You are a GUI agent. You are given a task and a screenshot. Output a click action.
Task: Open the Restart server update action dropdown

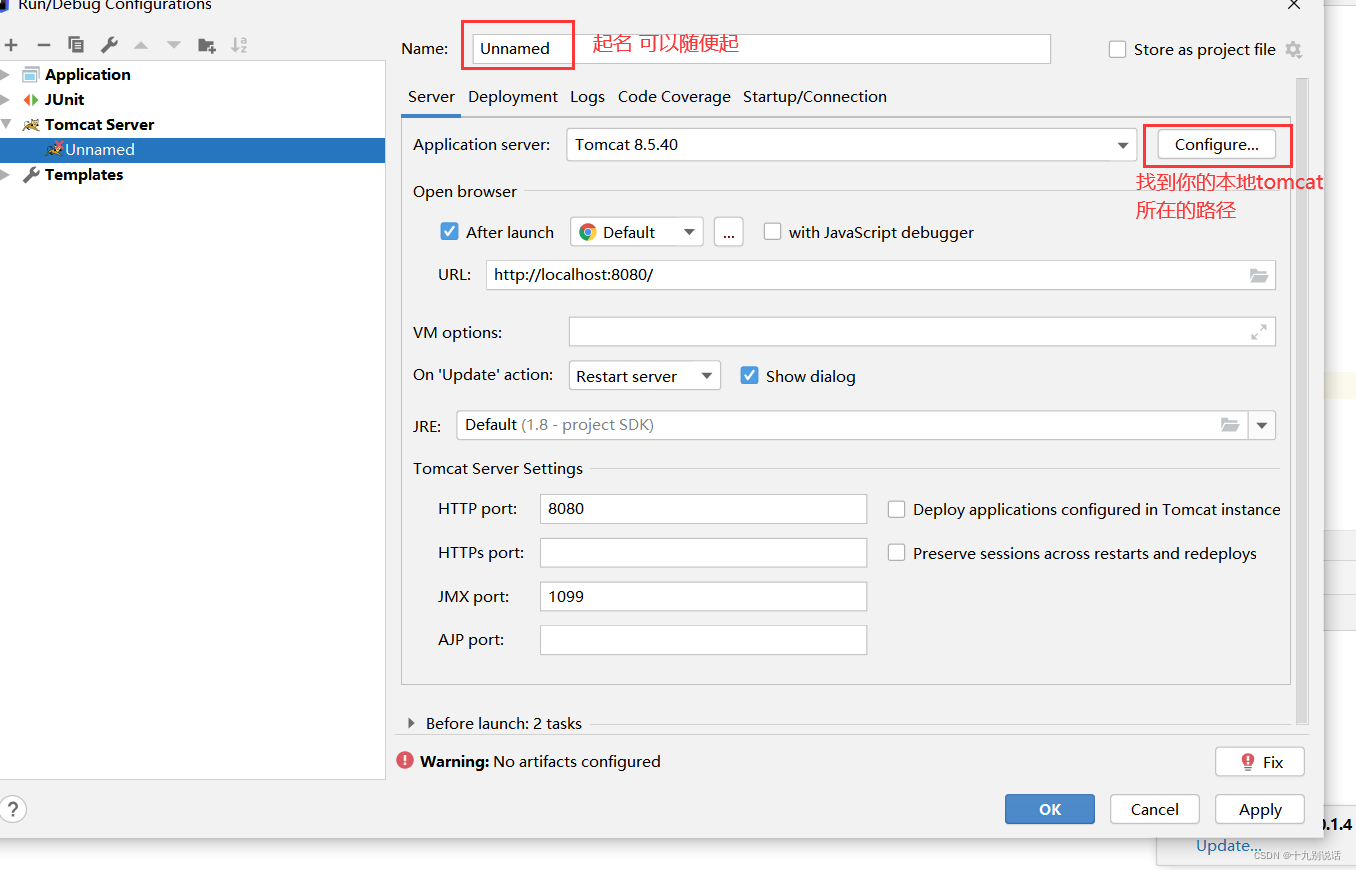tap(645, 376)
